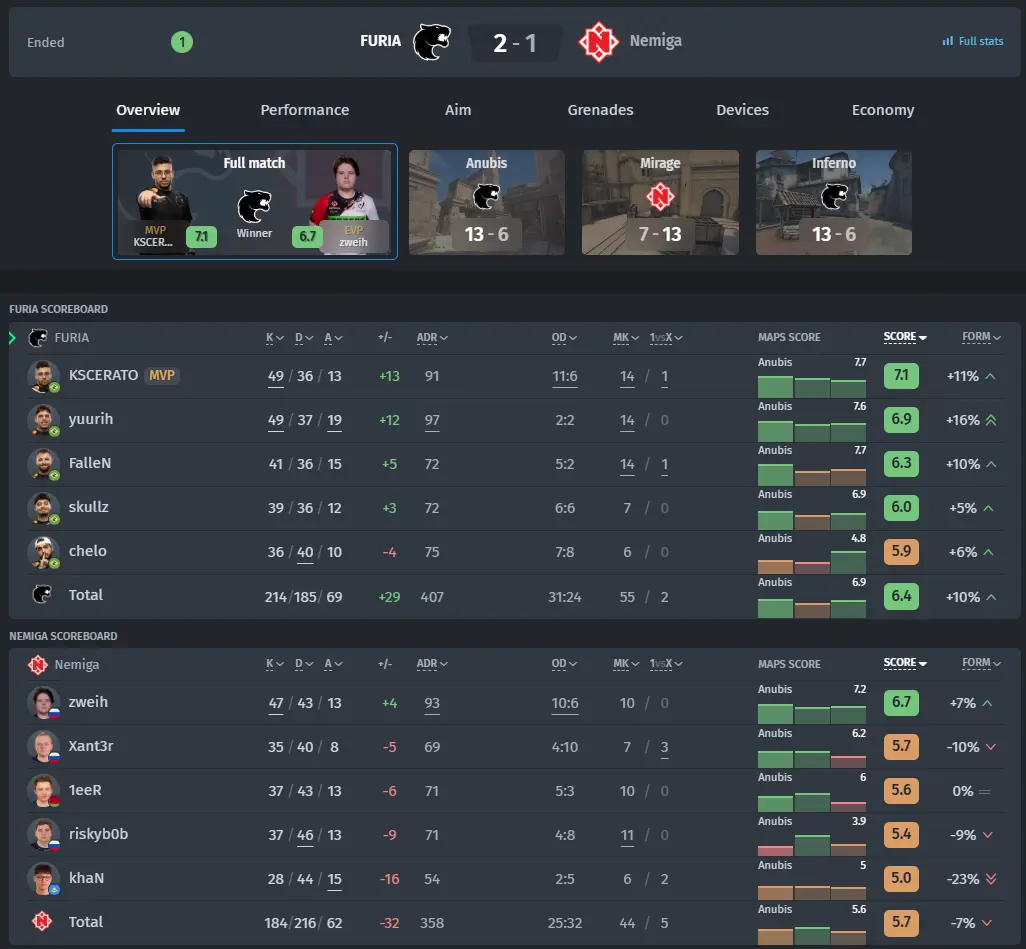The height and width of the screenshot is (949, 1026).
Task: Click chelo's orange 5.9 score badge
Action: (x=901, y=551)
